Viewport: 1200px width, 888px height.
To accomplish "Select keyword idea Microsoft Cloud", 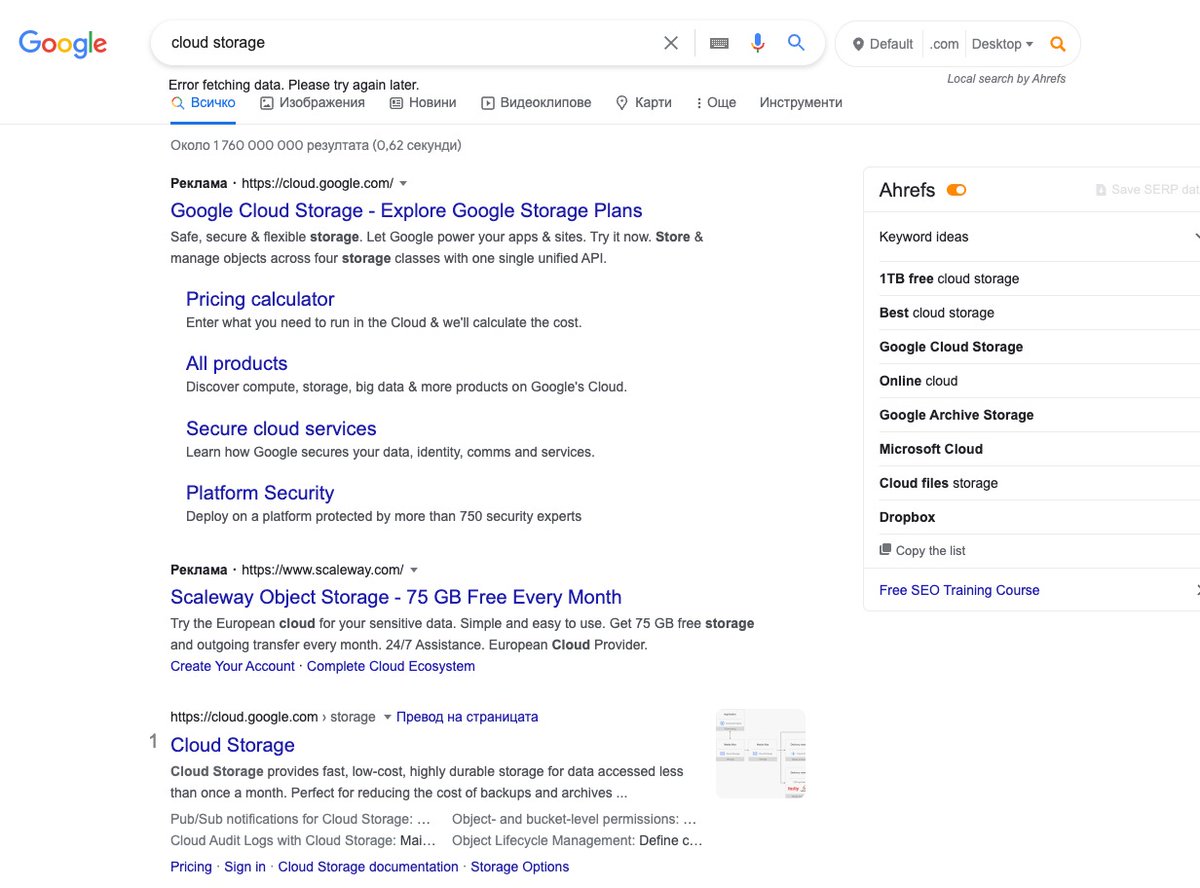I will click(931, 449).
